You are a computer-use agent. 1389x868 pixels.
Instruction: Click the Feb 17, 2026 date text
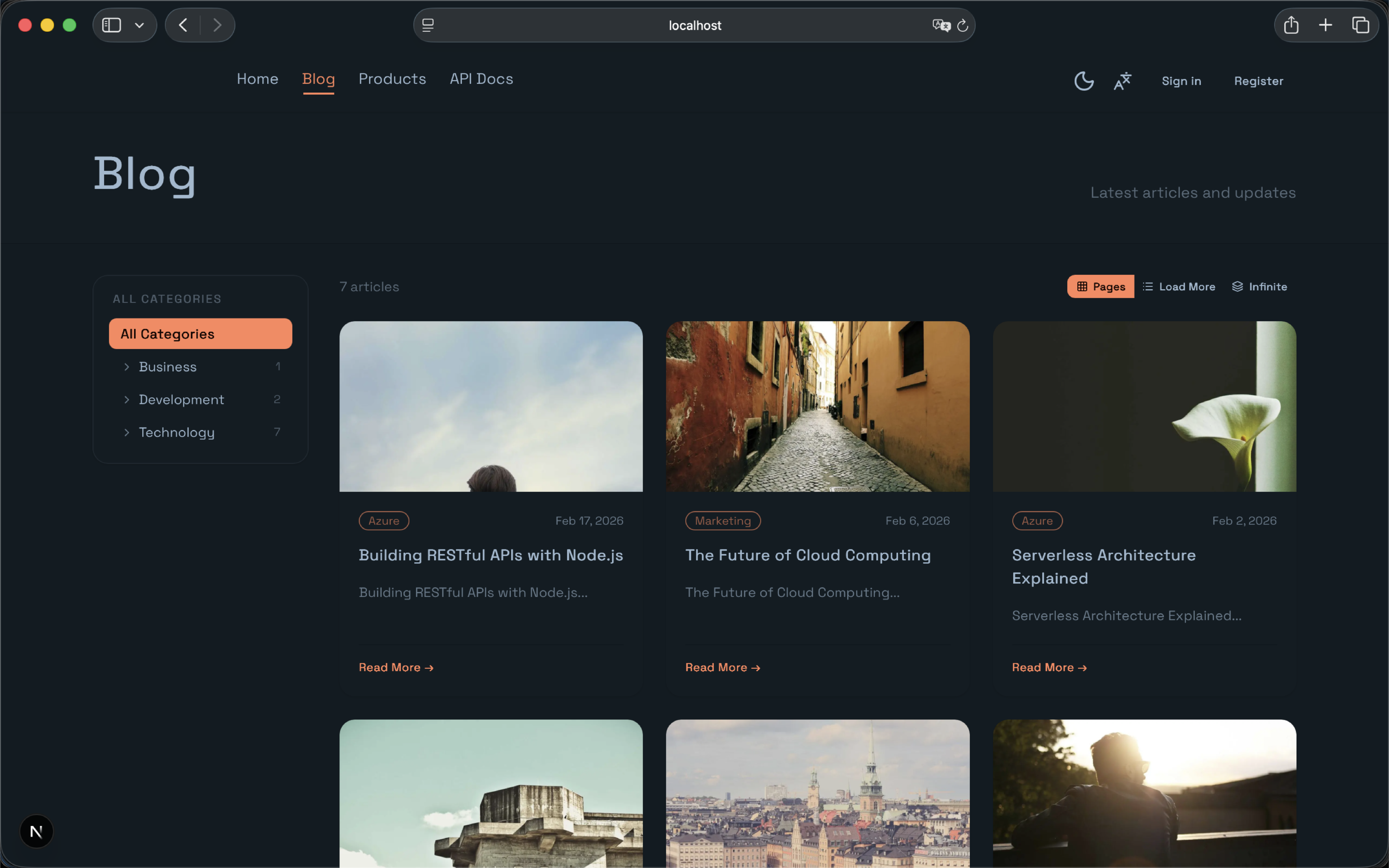pyautogui.click(x=589, y=521)
